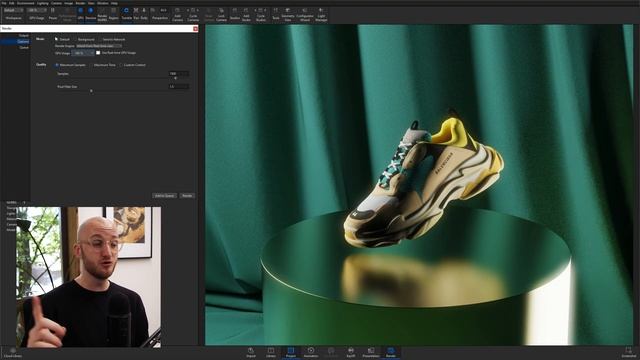This screenshot has width=640, height=360.
Task: Select Default render mode
Action: click(x=62, y=40)
